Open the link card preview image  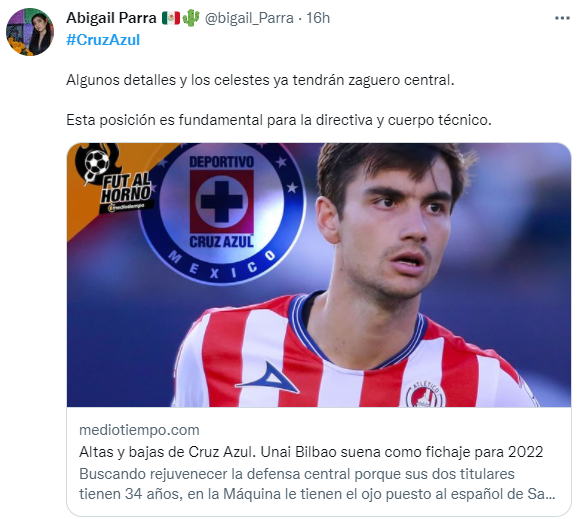(x=319, y=275)
